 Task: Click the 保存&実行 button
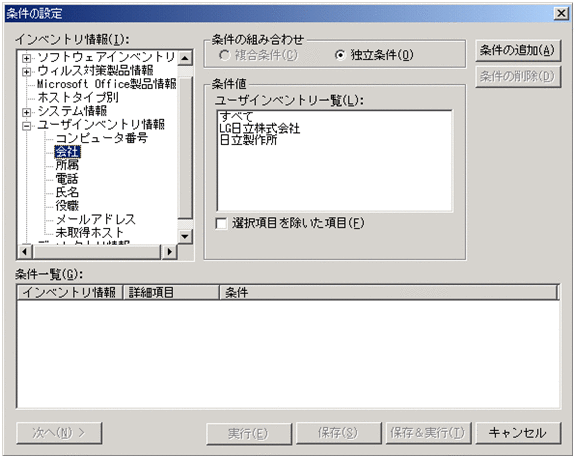coord(428,433)
